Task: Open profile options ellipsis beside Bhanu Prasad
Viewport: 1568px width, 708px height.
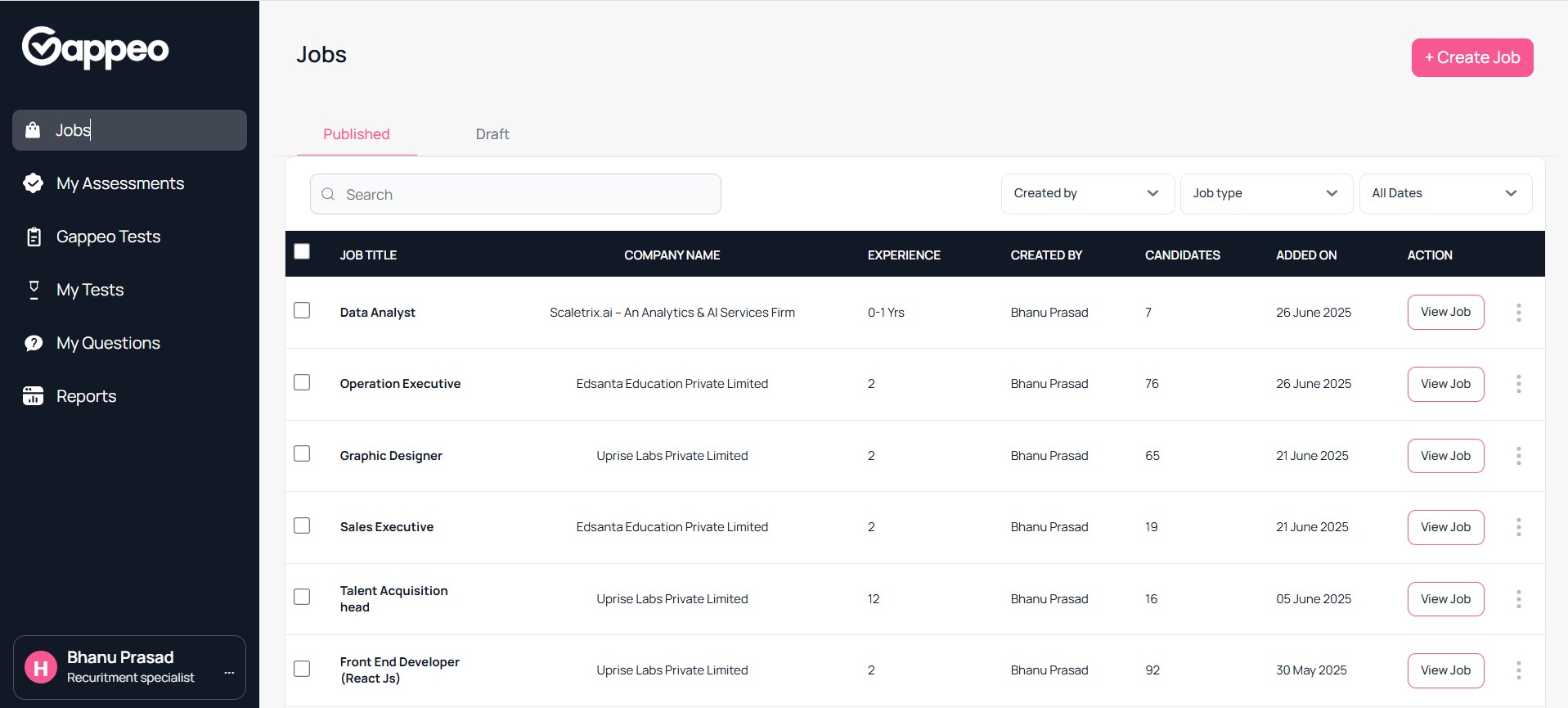Action: (229, 672)
